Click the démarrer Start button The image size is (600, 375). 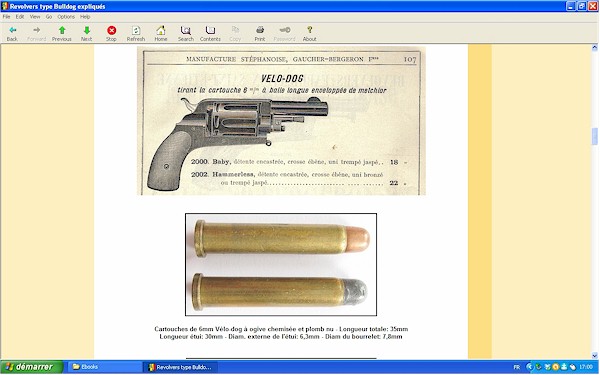point(31,367)
